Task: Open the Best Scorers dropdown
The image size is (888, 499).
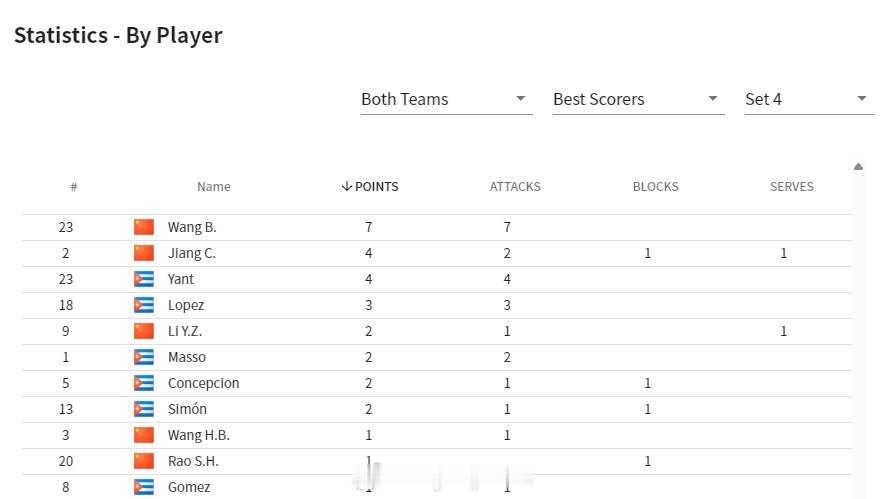Action: [x=638, y=100]
